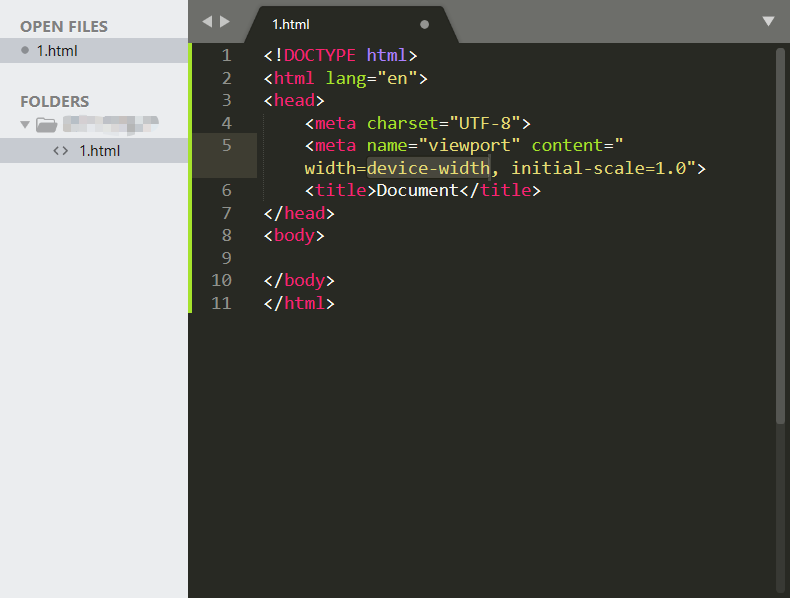
Task: Click the "UTF-8" string value
Action: click(485, 123)
